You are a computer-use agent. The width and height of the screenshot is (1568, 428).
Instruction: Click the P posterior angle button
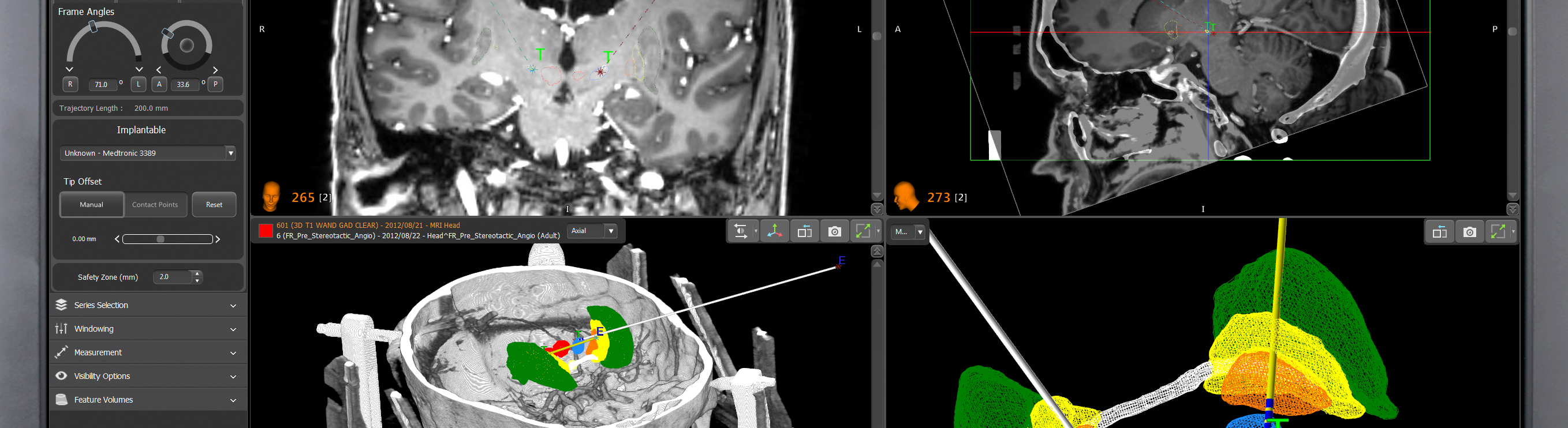(215, 85)
